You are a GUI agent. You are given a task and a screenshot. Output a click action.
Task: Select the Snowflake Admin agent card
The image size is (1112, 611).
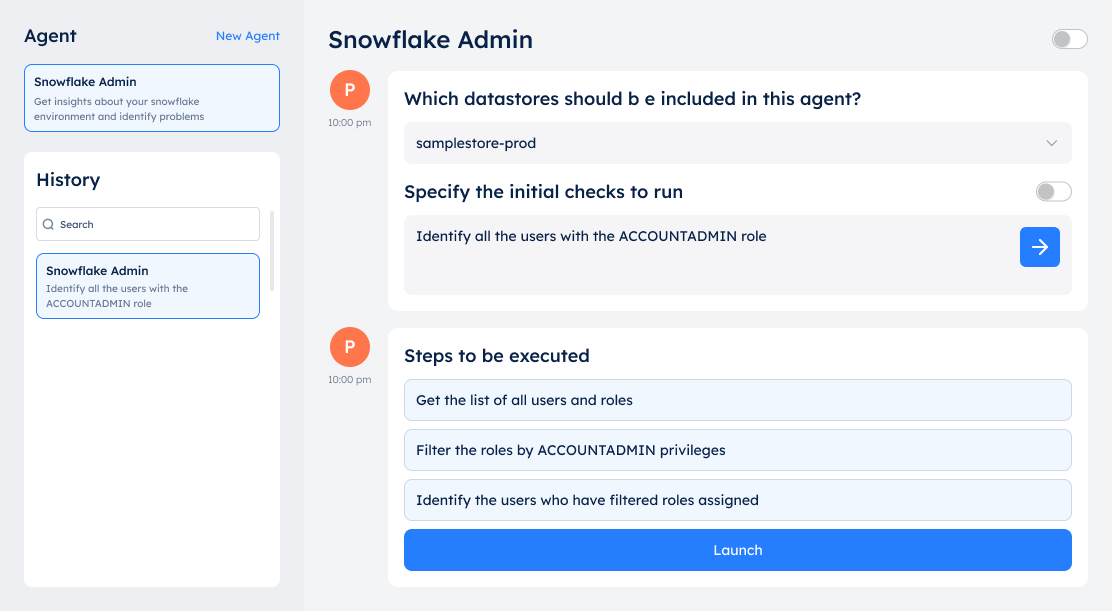[x=151, y=97]
